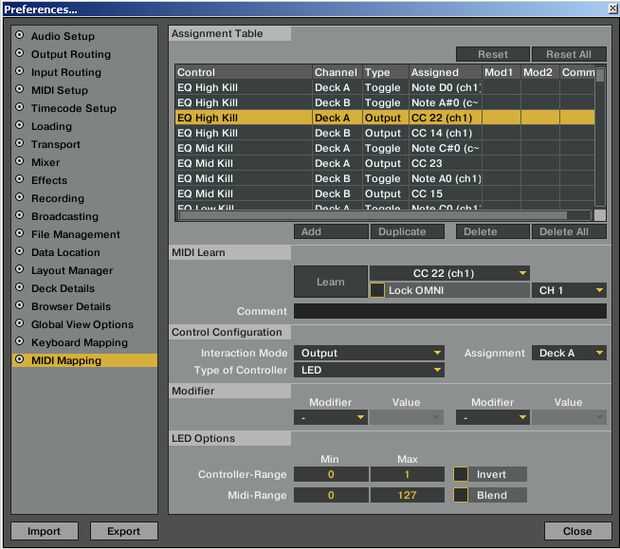Viewport: 620px width, 549px height.
Task: Toggle the Invert checkbox
Action: [460, 474]
